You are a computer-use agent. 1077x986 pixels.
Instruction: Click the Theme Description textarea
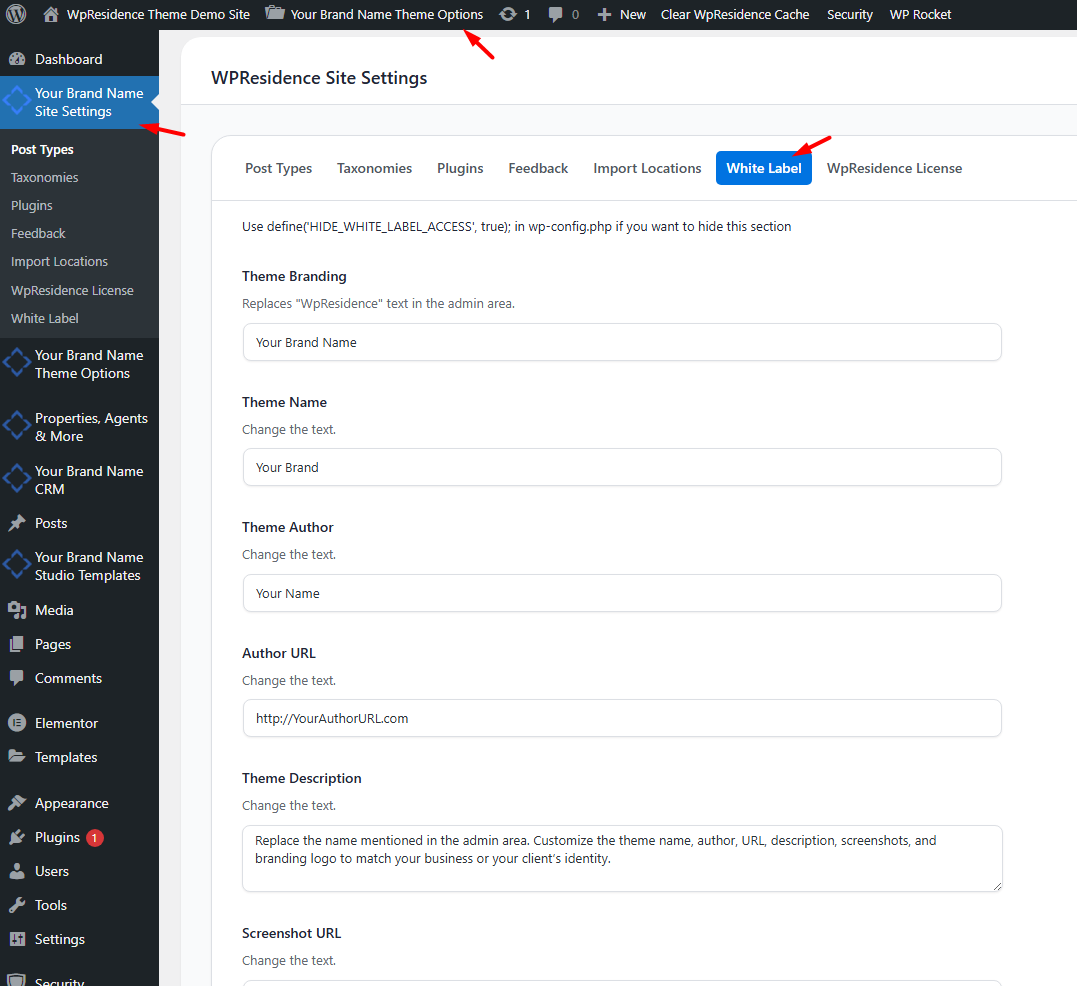point(622,858)
